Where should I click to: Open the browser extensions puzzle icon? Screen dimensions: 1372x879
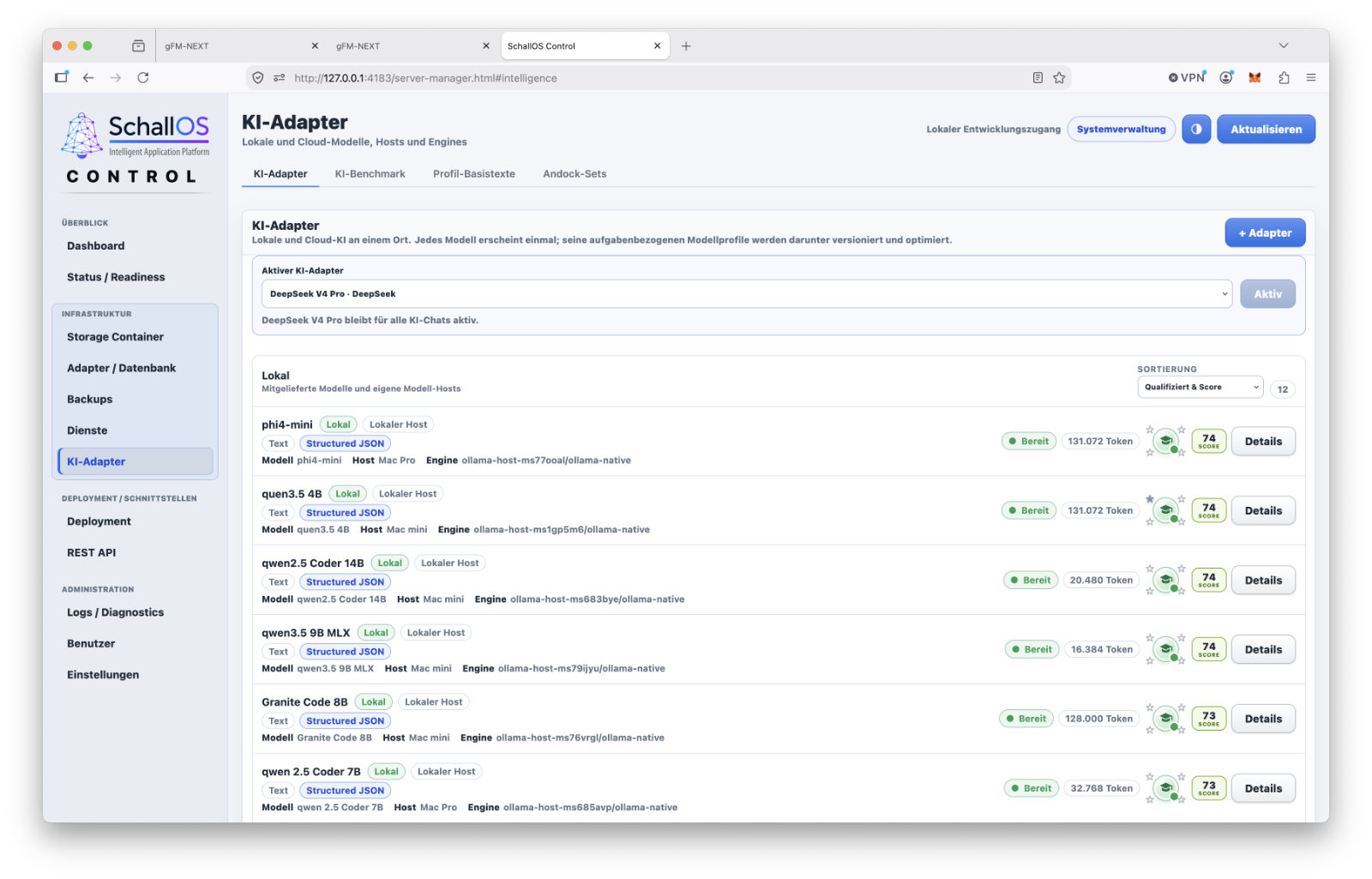coord(1284,77)
